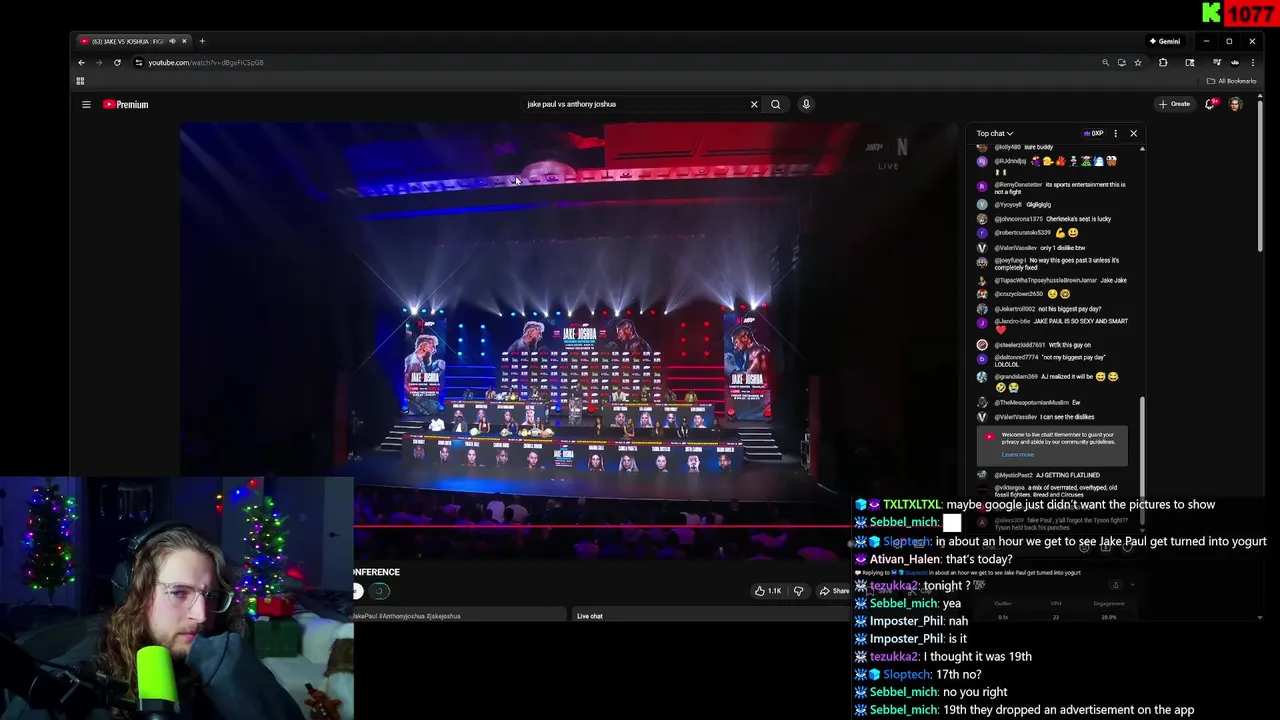Open the account avatar menu
Viewport: 1280px width, 720px height.
point(1235,104)
